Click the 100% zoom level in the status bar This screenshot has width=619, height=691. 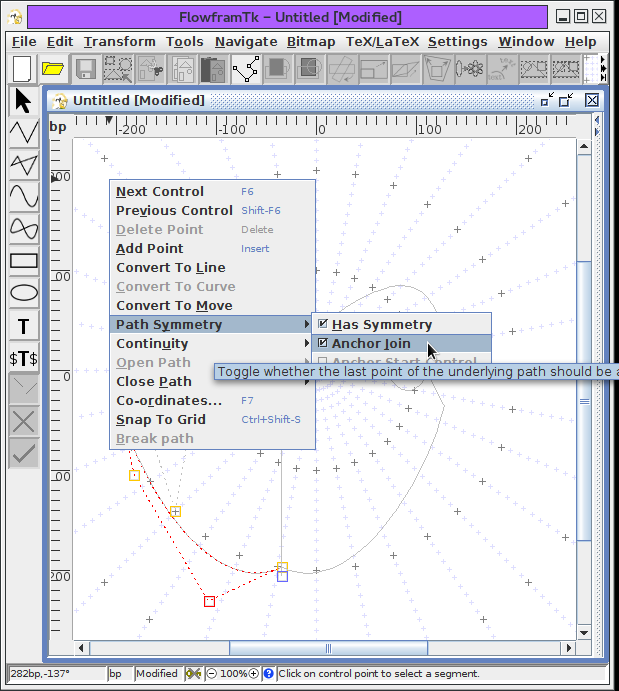(233, 673)
